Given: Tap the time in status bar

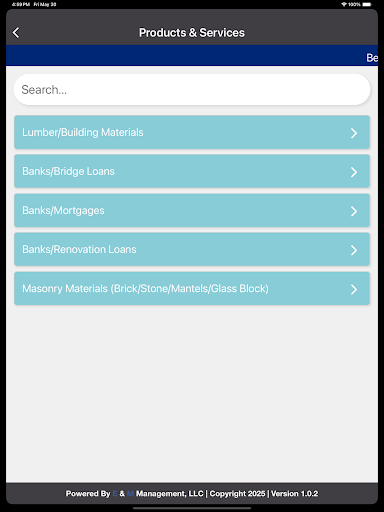Looking at the screenshot, I should pos(21,4).
